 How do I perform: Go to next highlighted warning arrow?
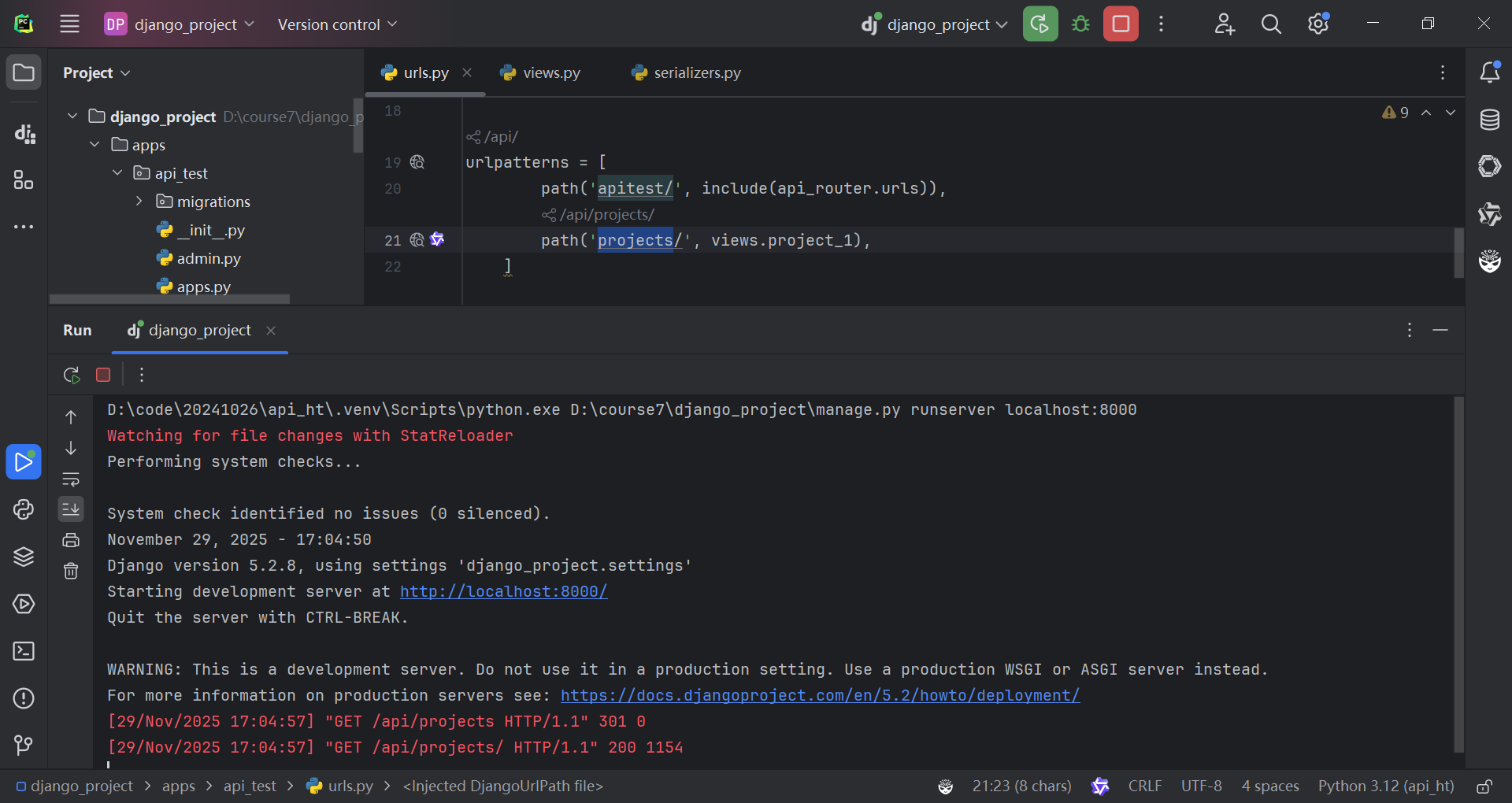point(1451,113)
